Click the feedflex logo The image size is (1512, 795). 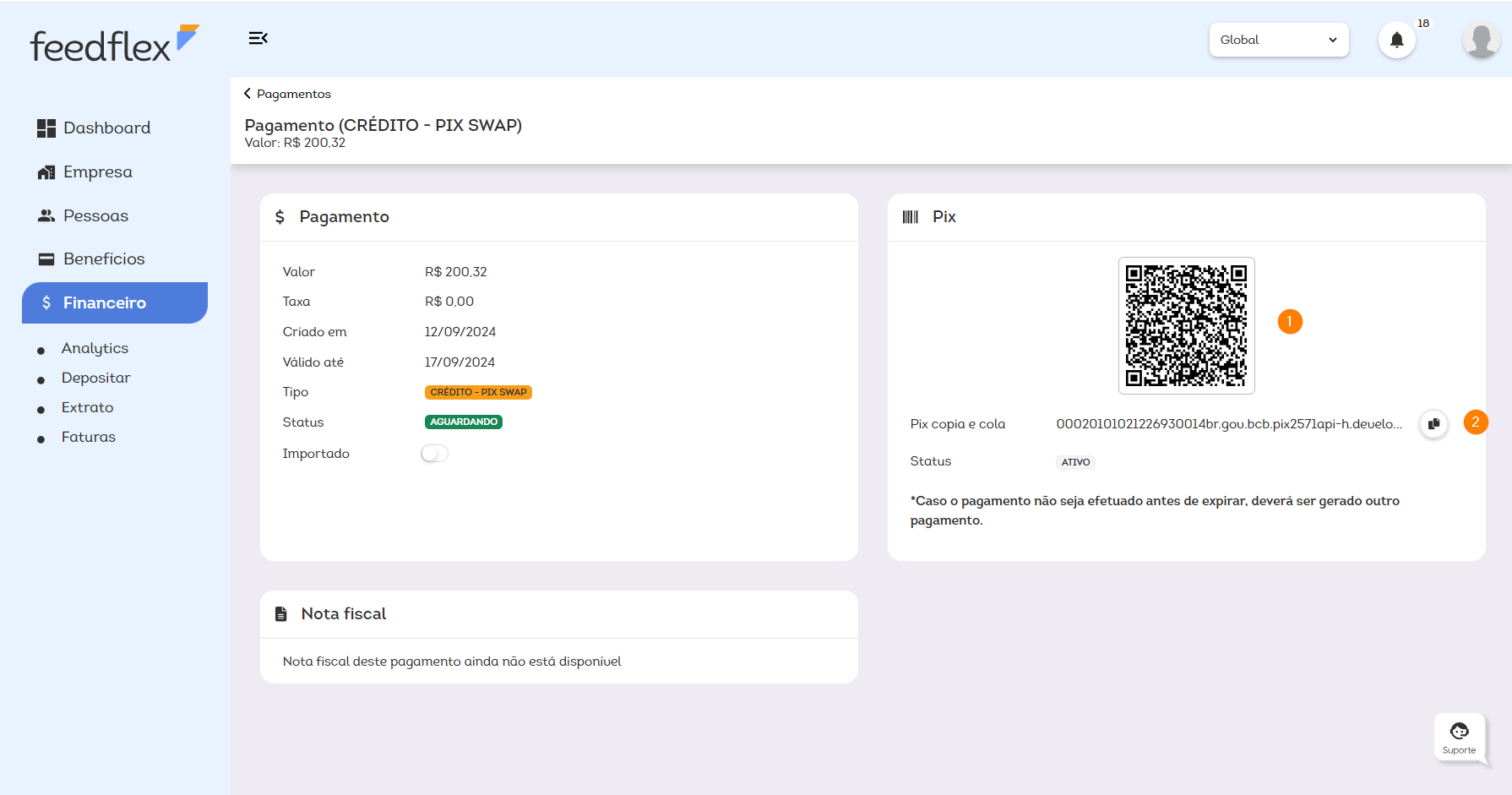click(x=114, y=45)
